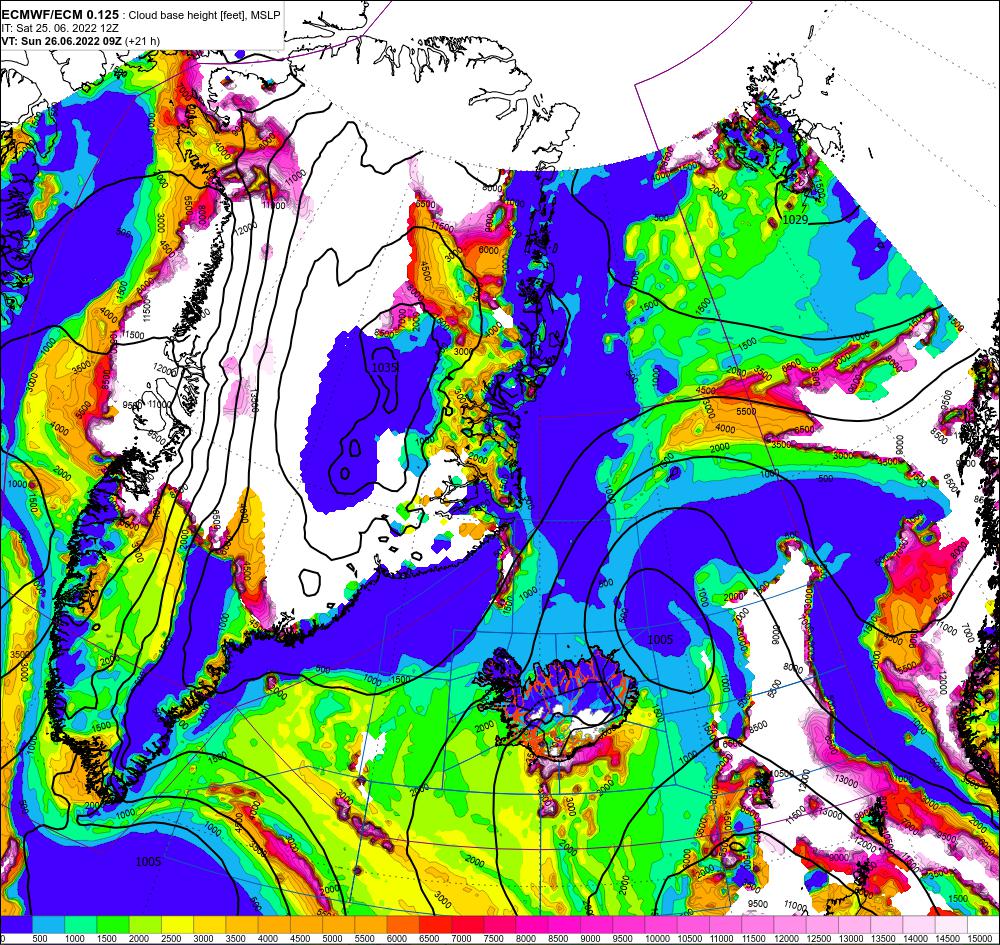Click the '0' tick on the colour scale
The image size is (1000, 945).
3,939
